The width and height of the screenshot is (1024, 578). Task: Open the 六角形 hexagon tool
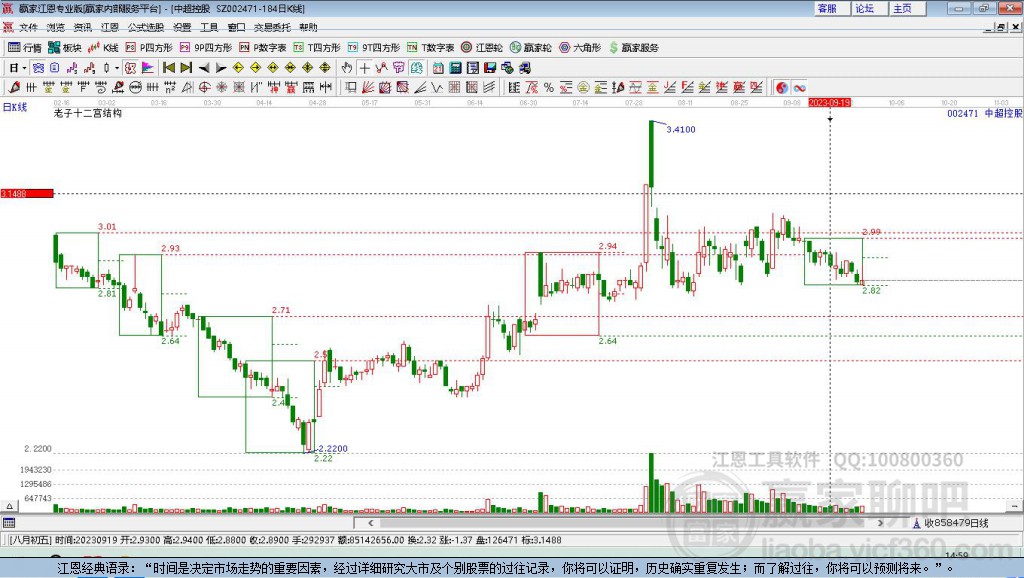(x=578, y=47)
